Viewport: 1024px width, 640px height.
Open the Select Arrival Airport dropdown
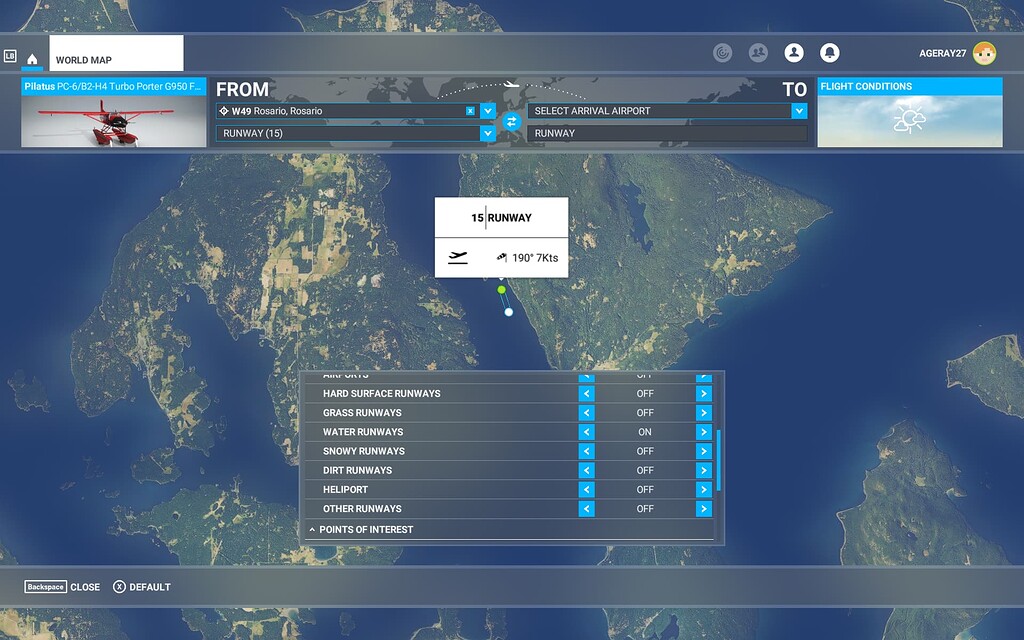798,111
